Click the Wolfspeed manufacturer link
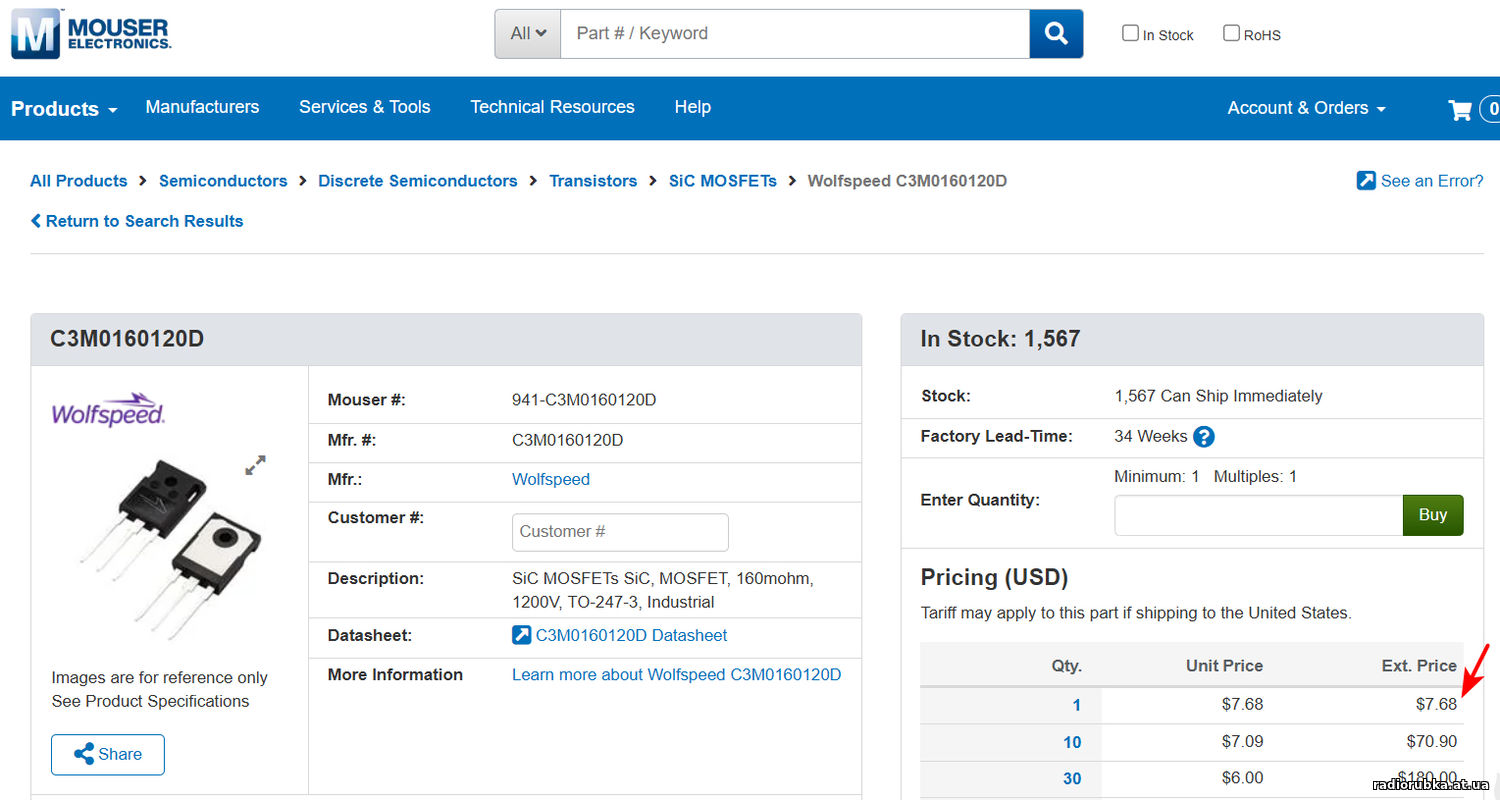 pos(551,479)
